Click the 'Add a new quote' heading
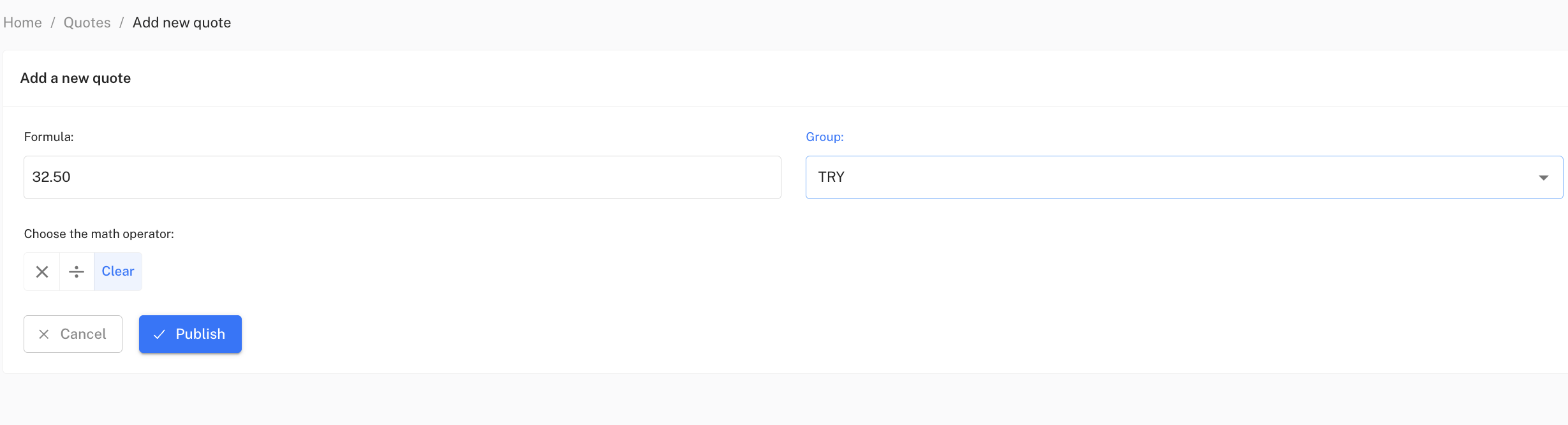The width and height of the screenshot is (1568, 425). click(x=75, y=78)
